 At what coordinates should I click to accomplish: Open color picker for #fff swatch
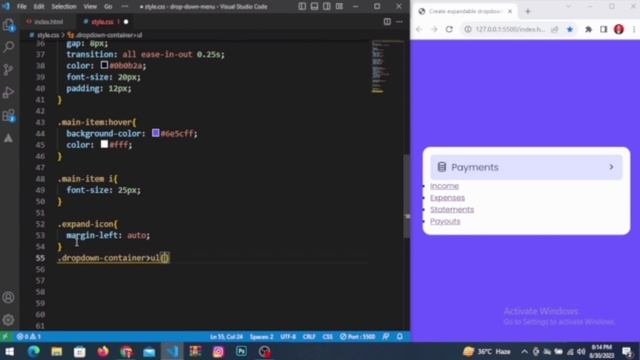[104, 144]
